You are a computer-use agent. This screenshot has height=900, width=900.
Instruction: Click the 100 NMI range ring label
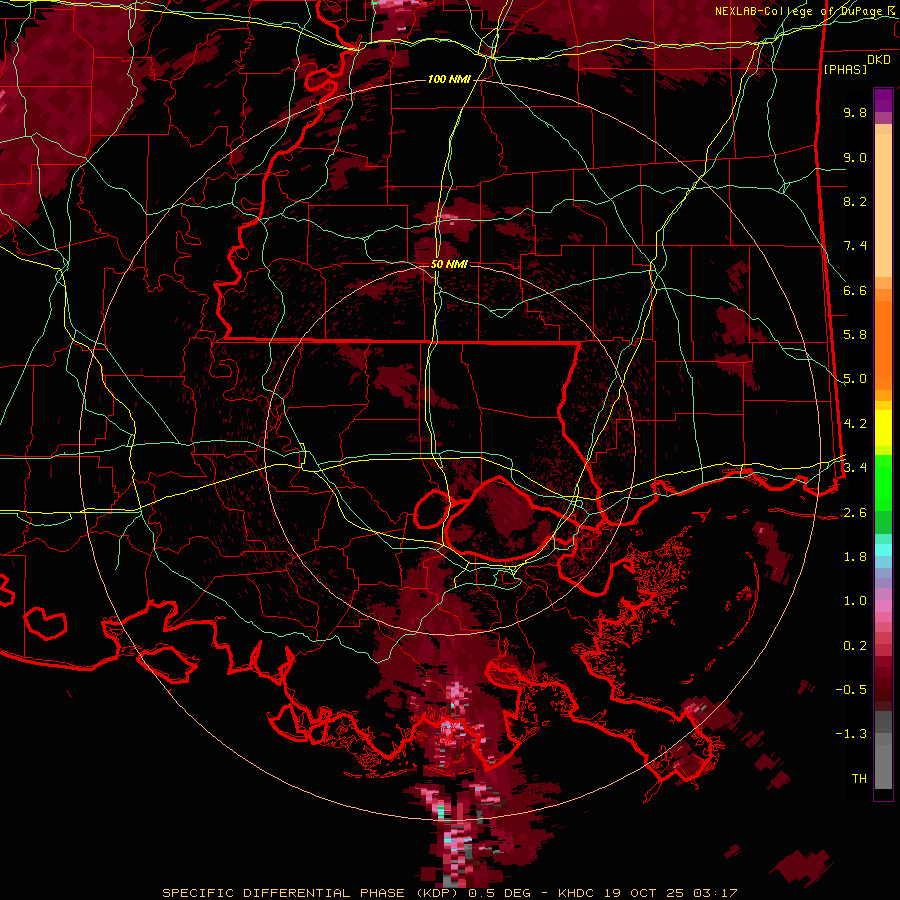pos(449,79)
